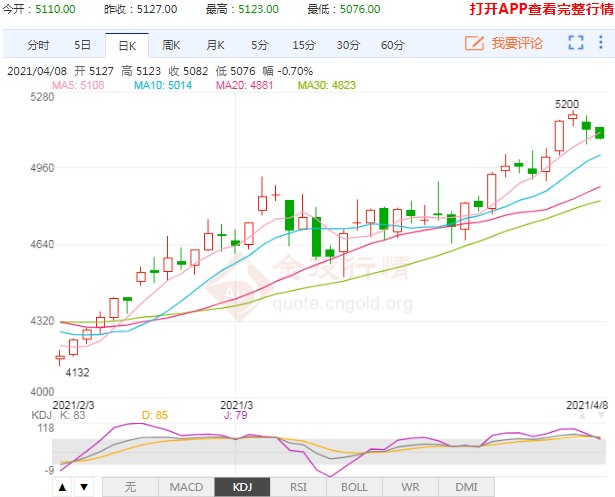This screenshot has height=497, width=615.
Task: Click the J: 79 value
Action: 236,415
